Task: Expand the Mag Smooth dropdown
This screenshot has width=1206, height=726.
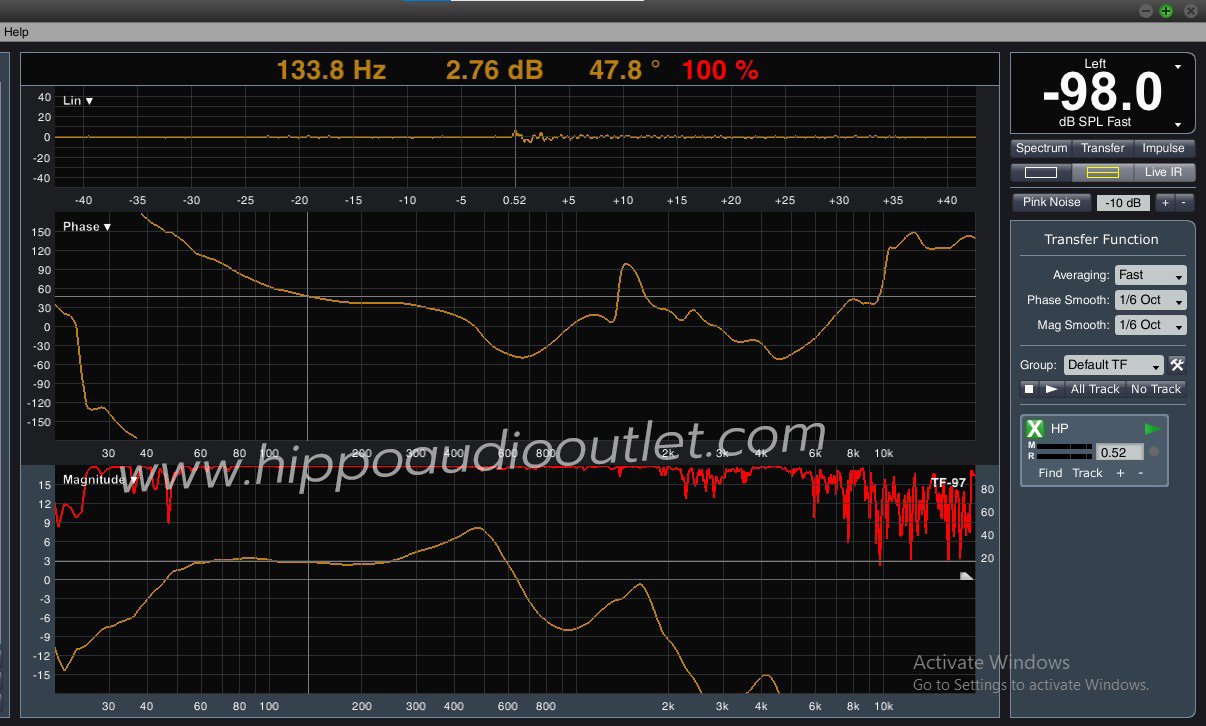Action: pyautogui.click(x=1150, y=325)
